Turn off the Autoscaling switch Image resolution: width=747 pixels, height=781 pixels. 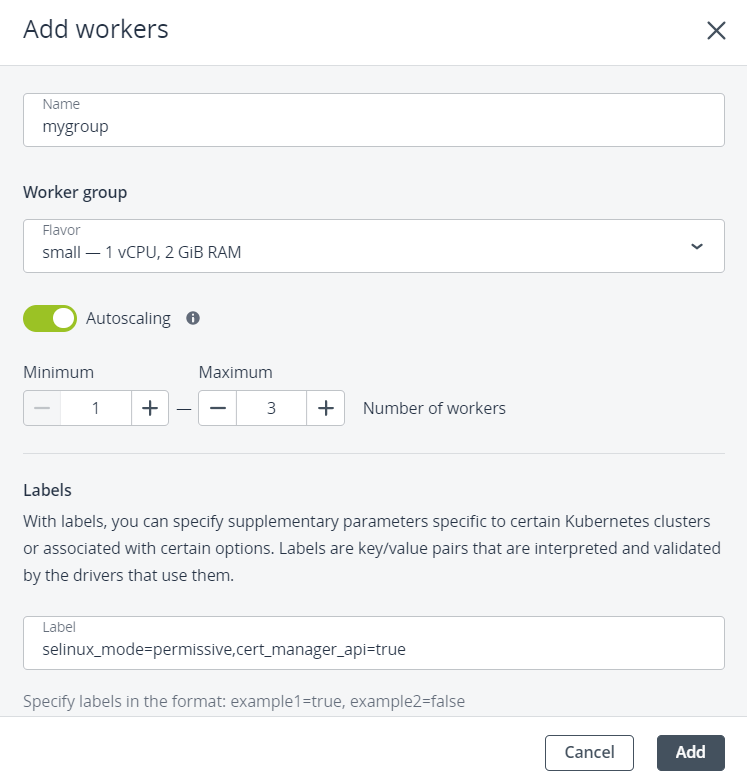(50, 318)
